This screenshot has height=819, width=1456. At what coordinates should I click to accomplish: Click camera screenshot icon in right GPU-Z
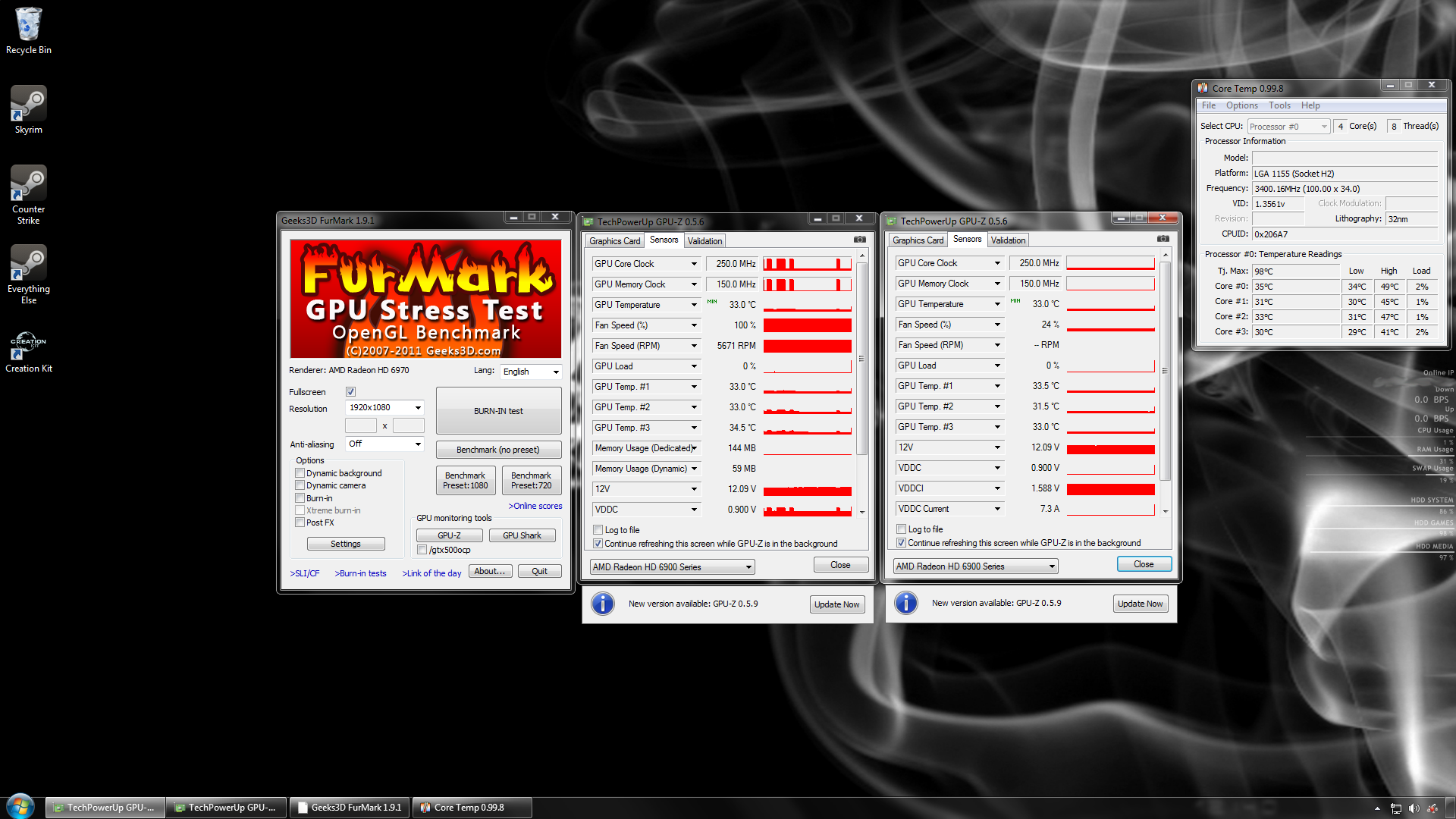1163,239
